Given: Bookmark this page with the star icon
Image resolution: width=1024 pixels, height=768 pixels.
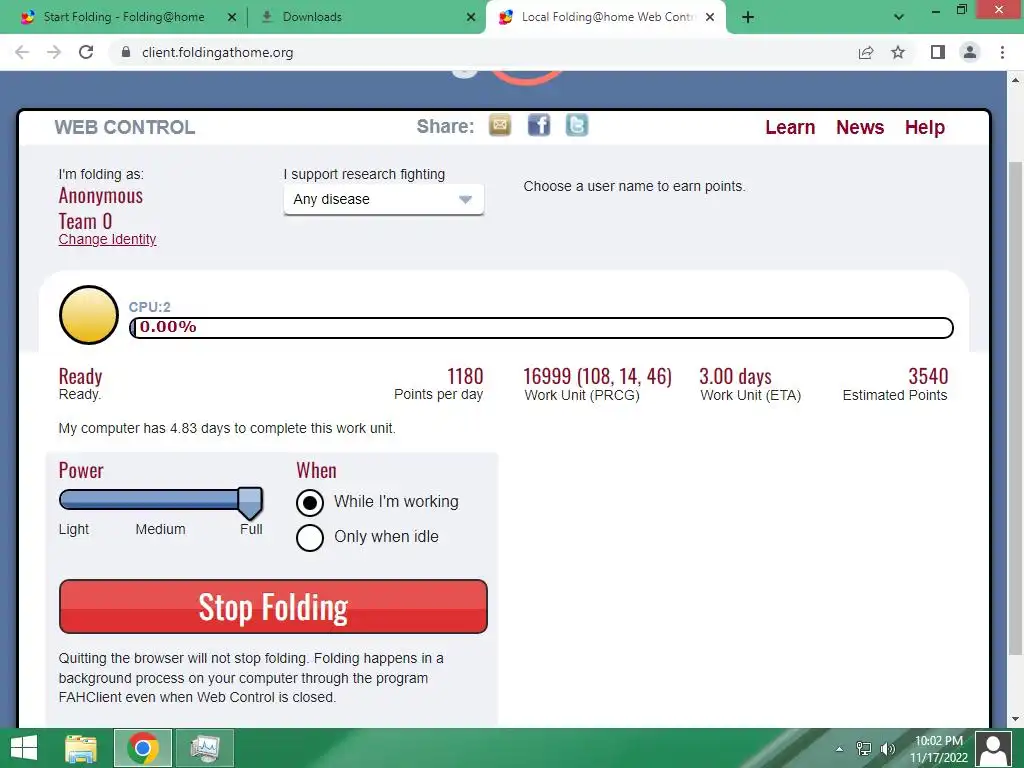Looking at the screenshot, I should point(898,52).
